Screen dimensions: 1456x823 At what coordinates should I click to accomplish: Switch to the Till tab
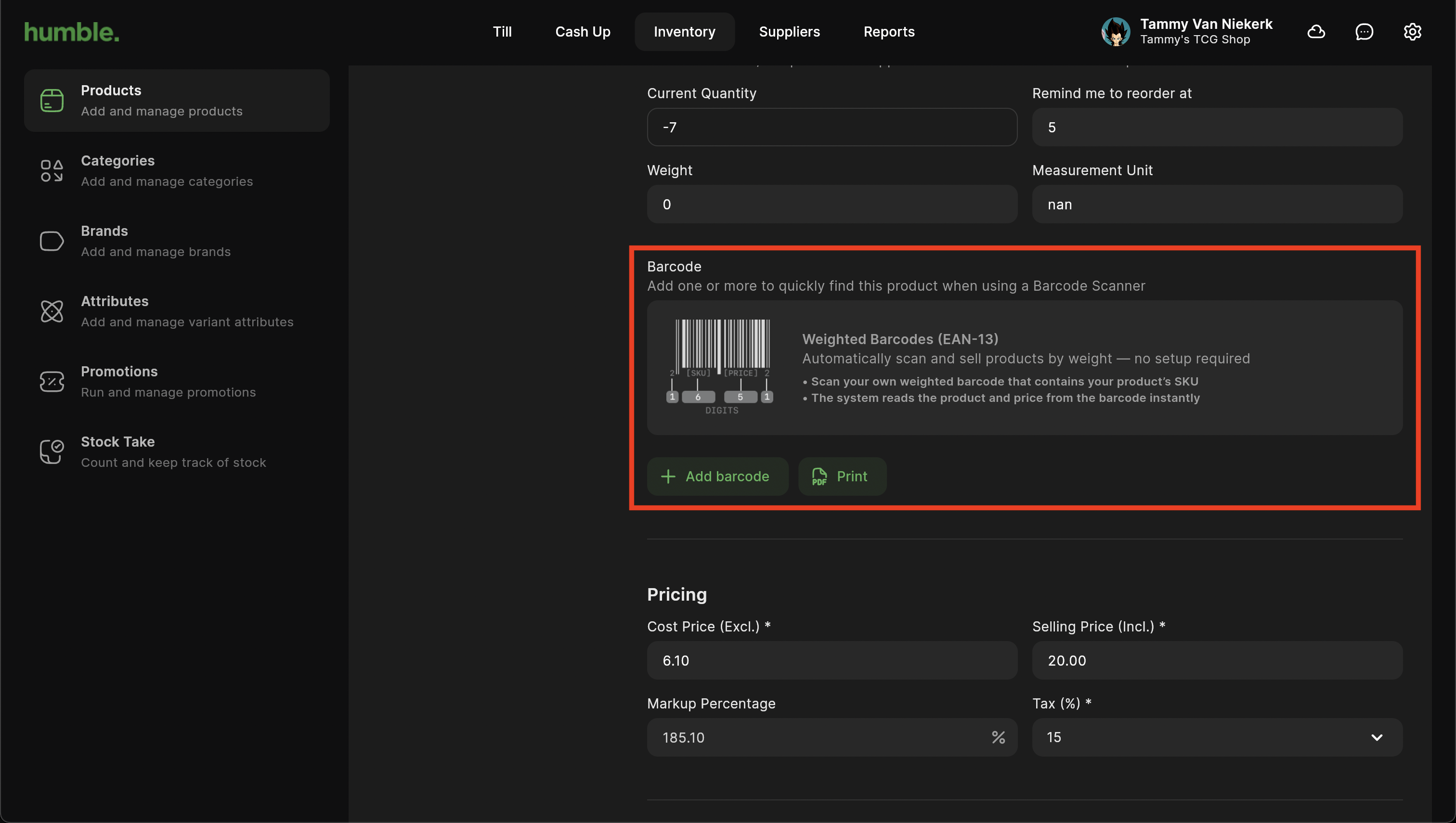[502, 32]
